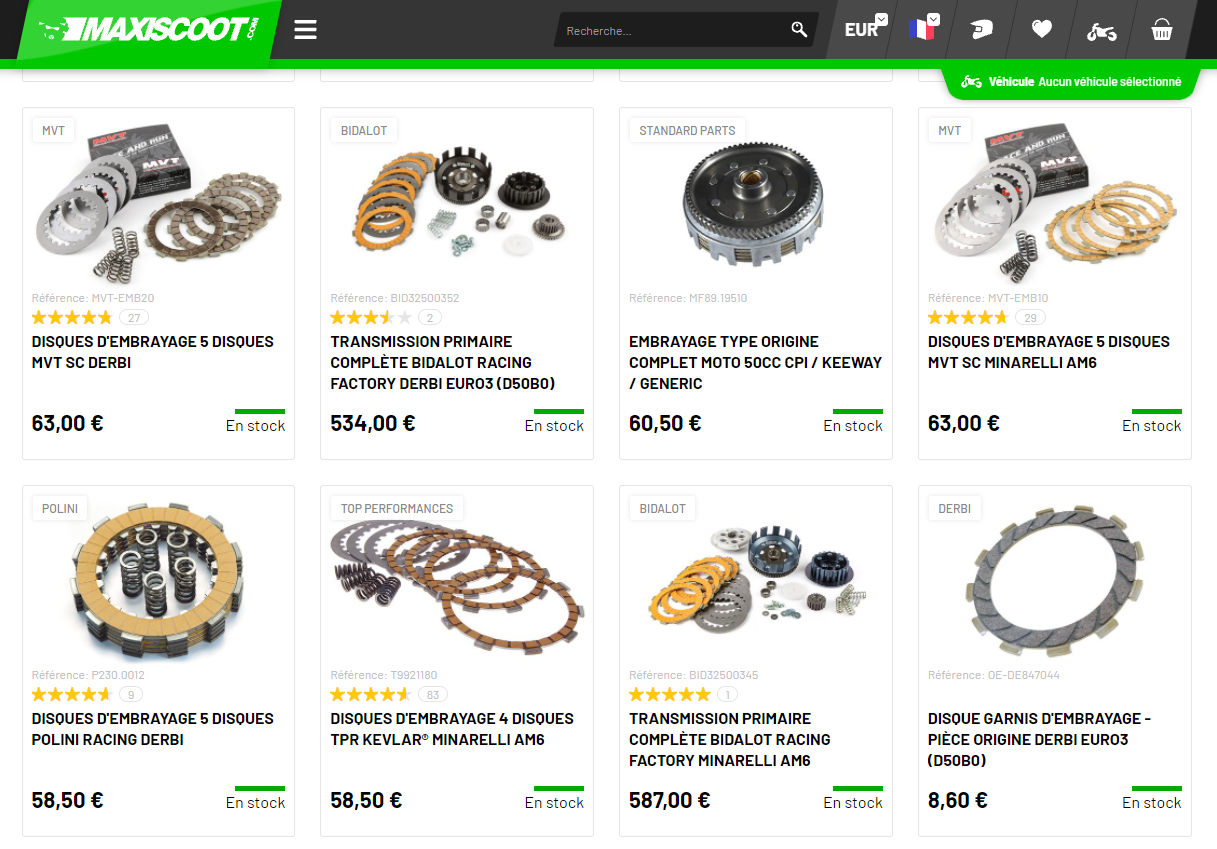Image resolution: width=1217 pixels, height=849 pixels.
Task: Open the hamburger navigation menu
Action: tap(305, 29)
